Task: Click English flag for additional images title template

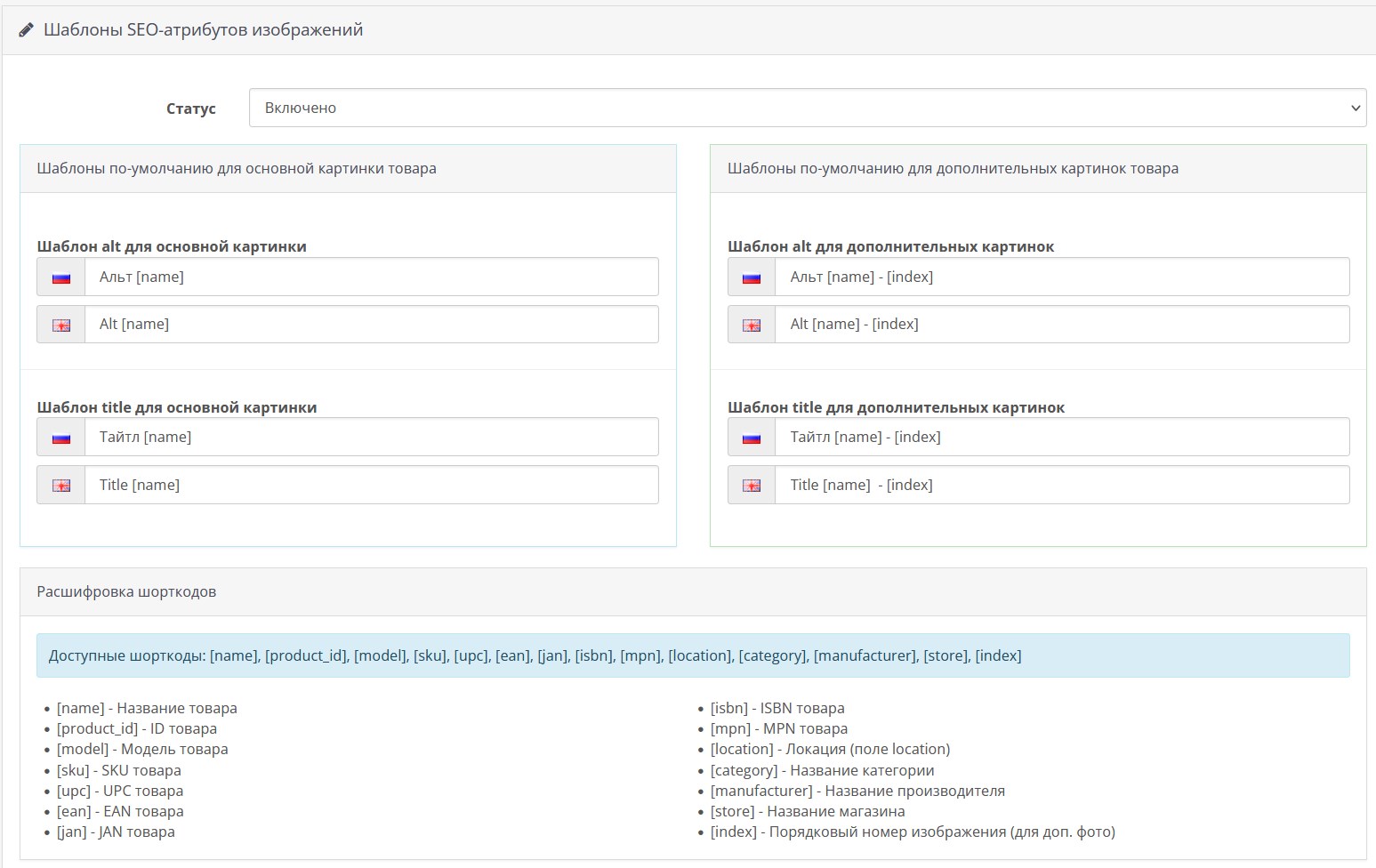Action: (x=752, y=486)
